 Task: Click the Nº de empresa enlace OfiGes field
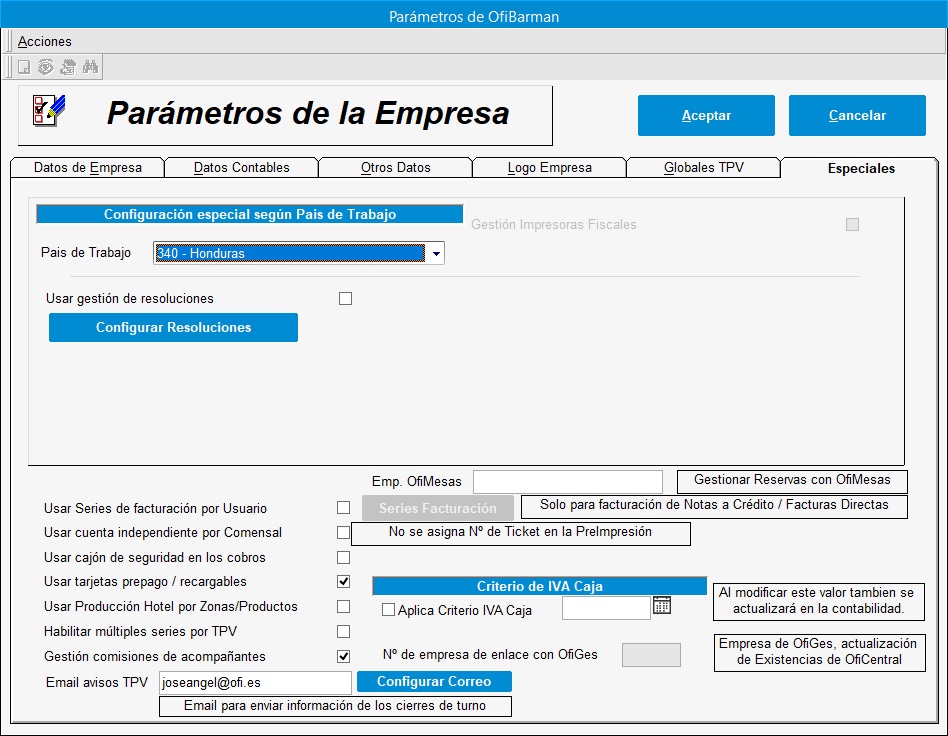tap(651, 655)
